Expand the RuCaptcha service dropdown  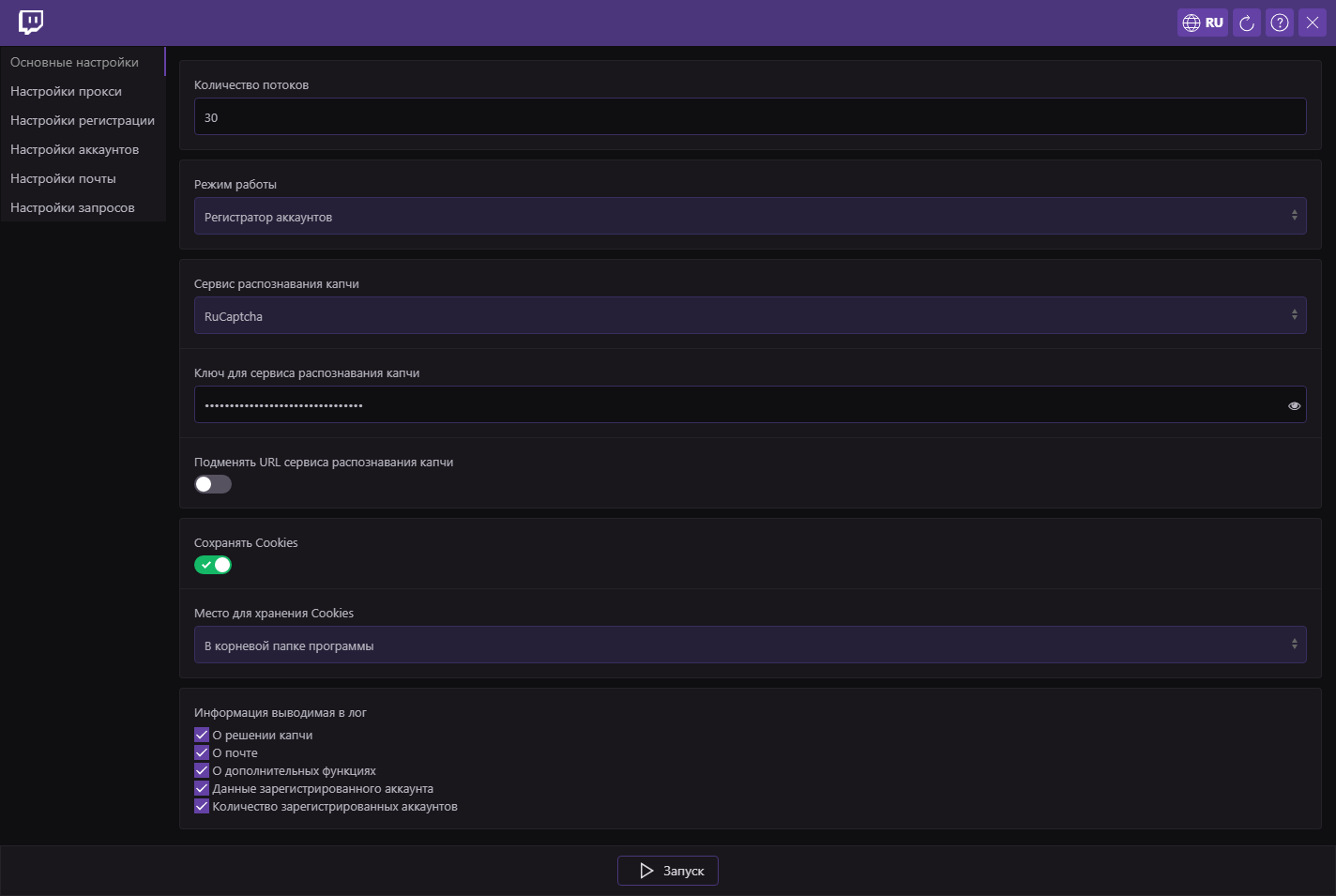(x=750, y=315)
